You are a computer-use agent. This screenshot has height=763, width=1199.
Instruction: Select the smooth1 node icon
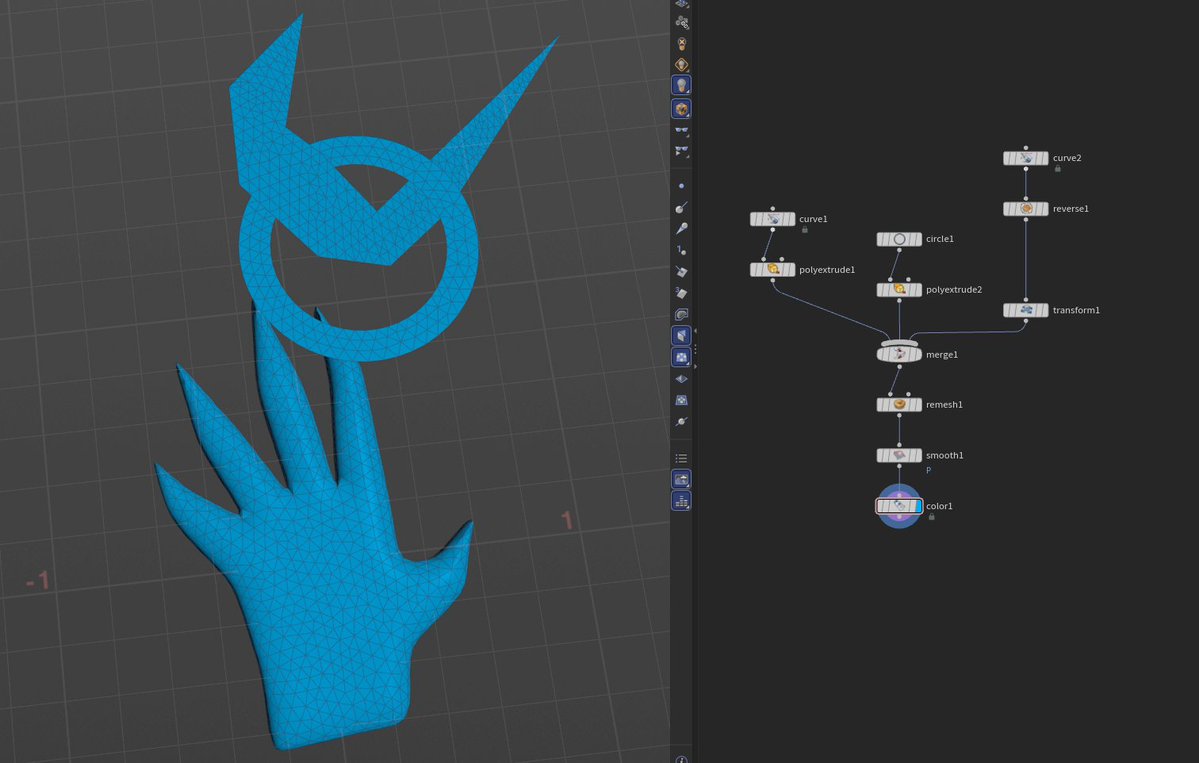click(899, 455)
